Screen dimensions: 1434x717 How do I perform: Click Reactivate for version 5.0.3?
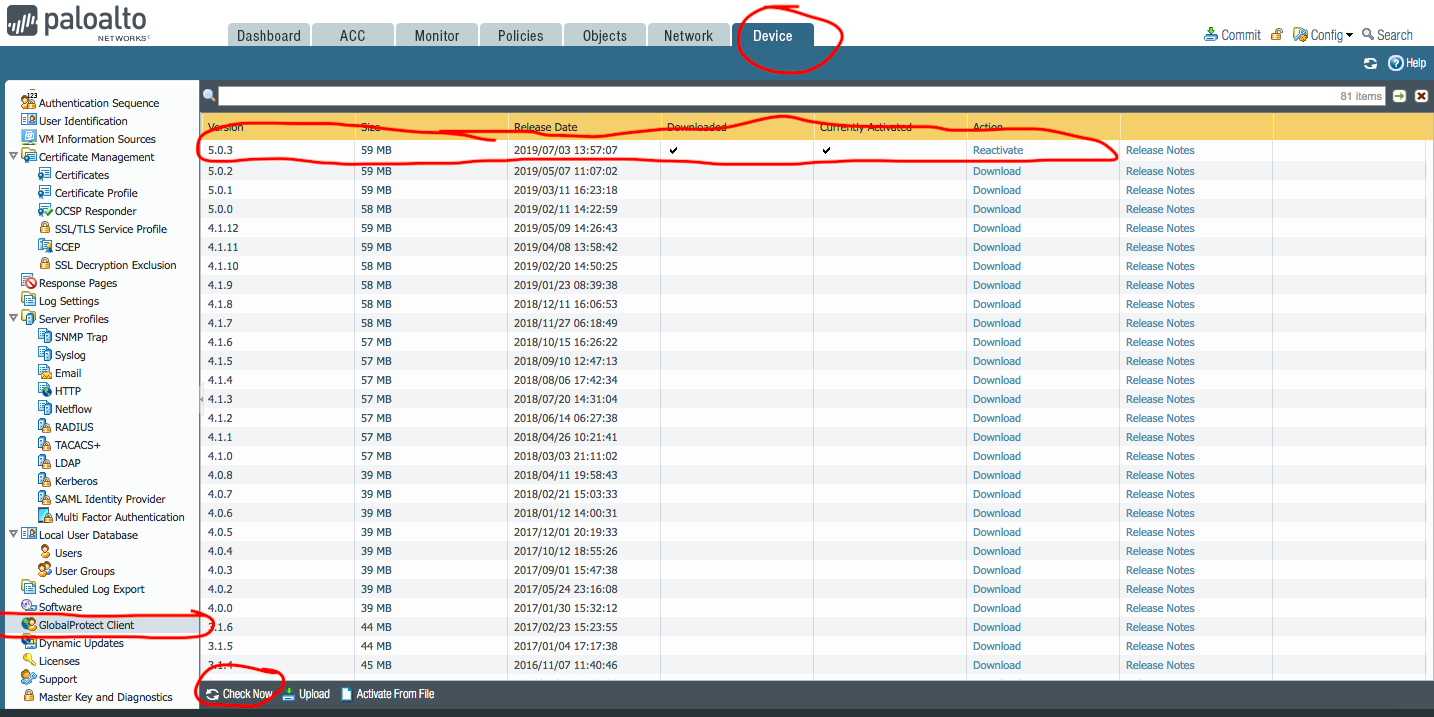click(998, 150)
